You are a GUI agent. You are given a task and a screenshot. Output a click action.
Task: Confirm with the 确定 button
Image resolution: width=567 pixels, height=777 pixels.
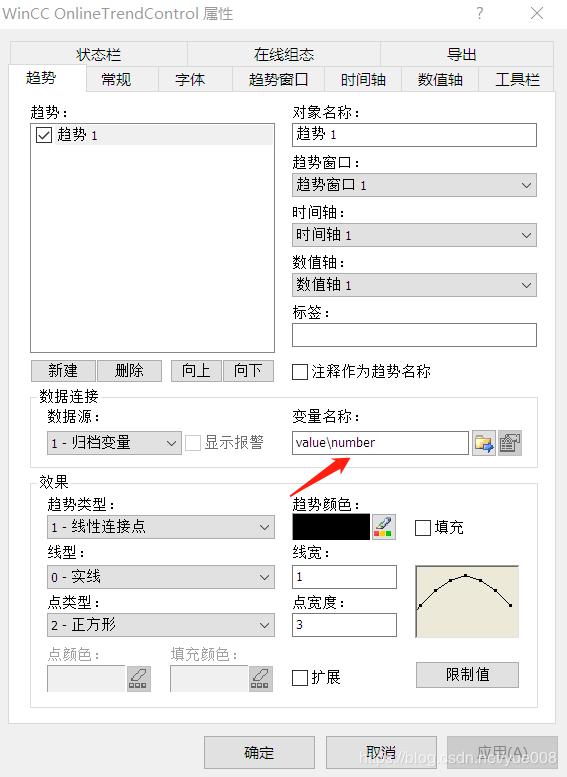259,752
